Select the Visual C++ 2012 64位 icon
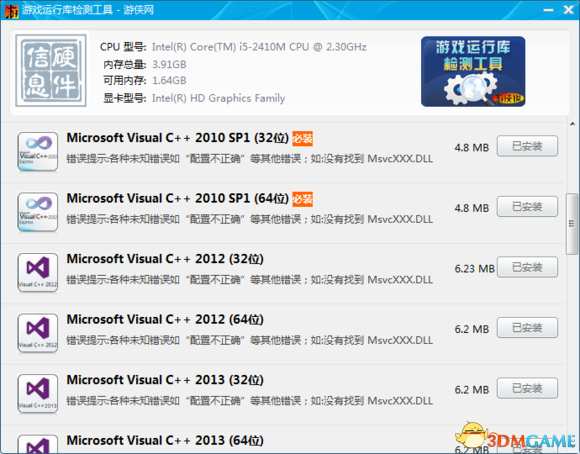The width and height of the screenshot is (580, 454). [38, 333]
